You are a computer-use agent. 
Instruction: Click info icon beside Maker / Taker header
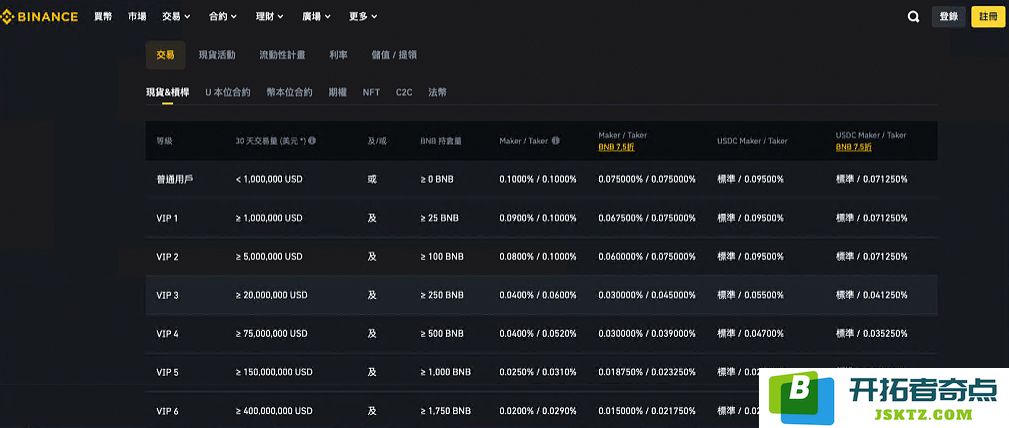[555, 140]
